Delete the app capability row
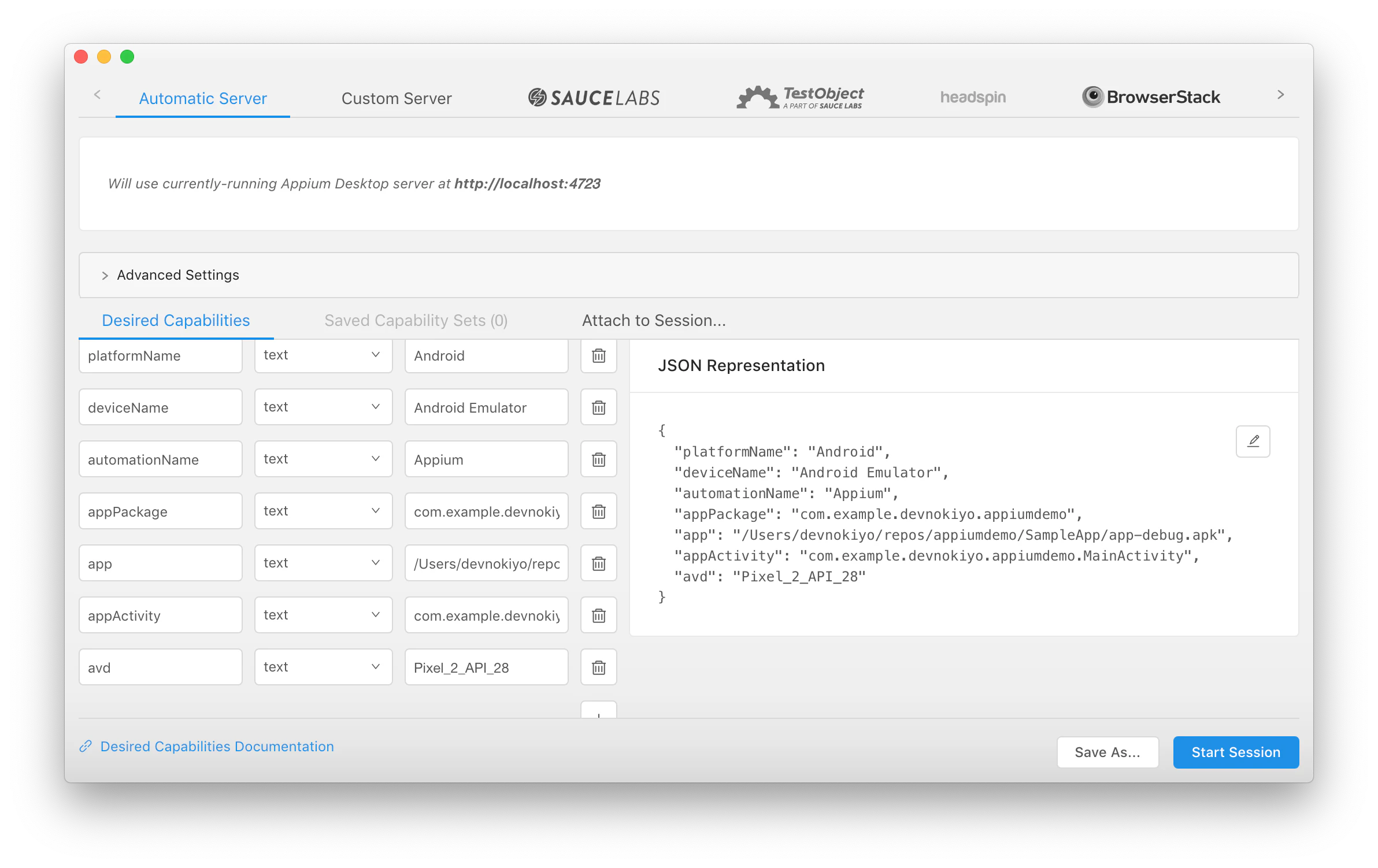Screen dimensions: 1378x868 pyautogui.click(x=598, y=563)
